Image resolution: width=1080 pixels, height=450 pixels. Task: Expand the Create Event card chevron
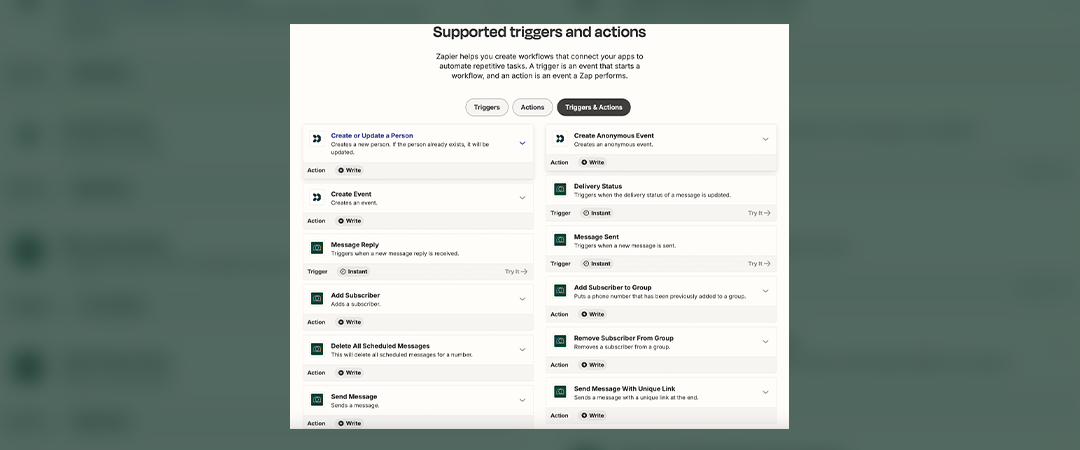(522, 198)
